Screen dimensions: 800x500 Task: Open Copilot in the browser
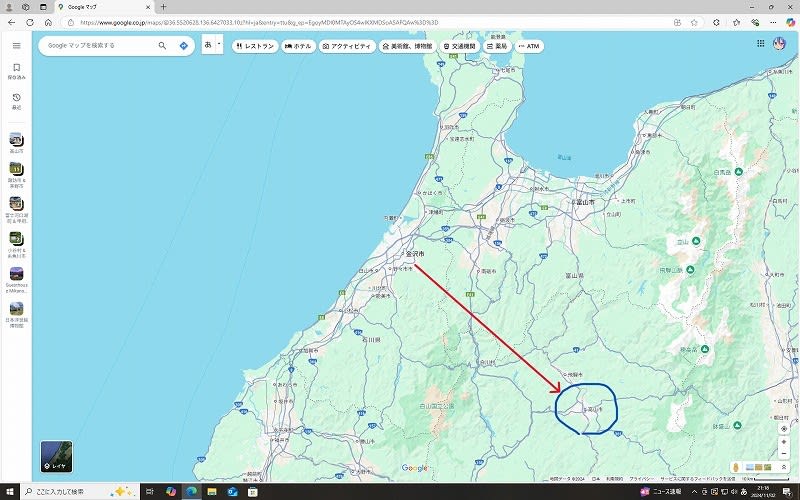pyautogui.click(x=790, y=22)
